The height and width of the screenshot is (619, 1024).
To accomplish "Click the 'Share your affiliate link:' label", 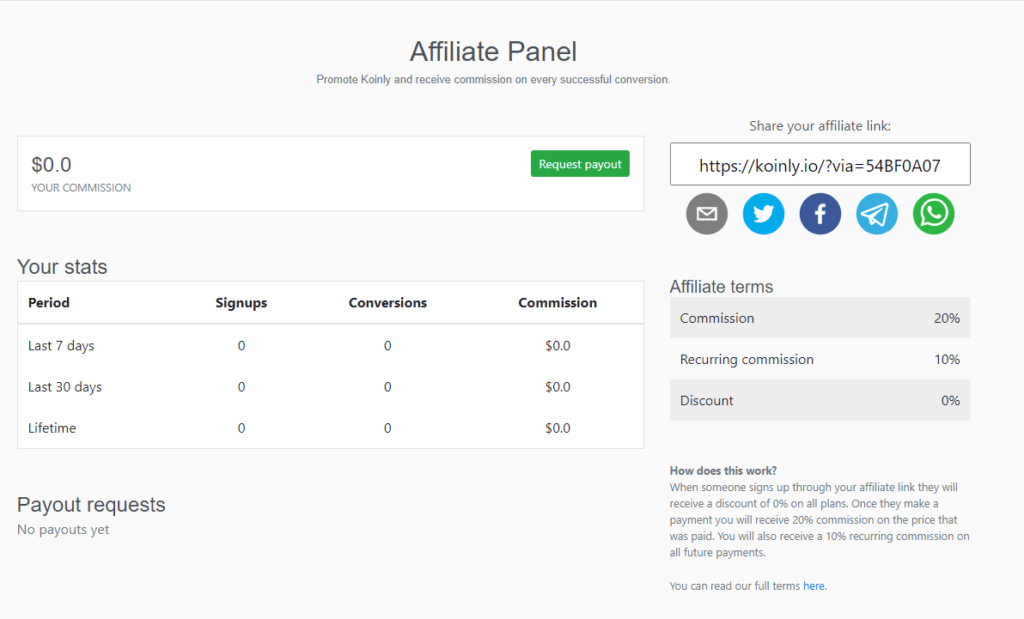I will (x=820, y=126).
